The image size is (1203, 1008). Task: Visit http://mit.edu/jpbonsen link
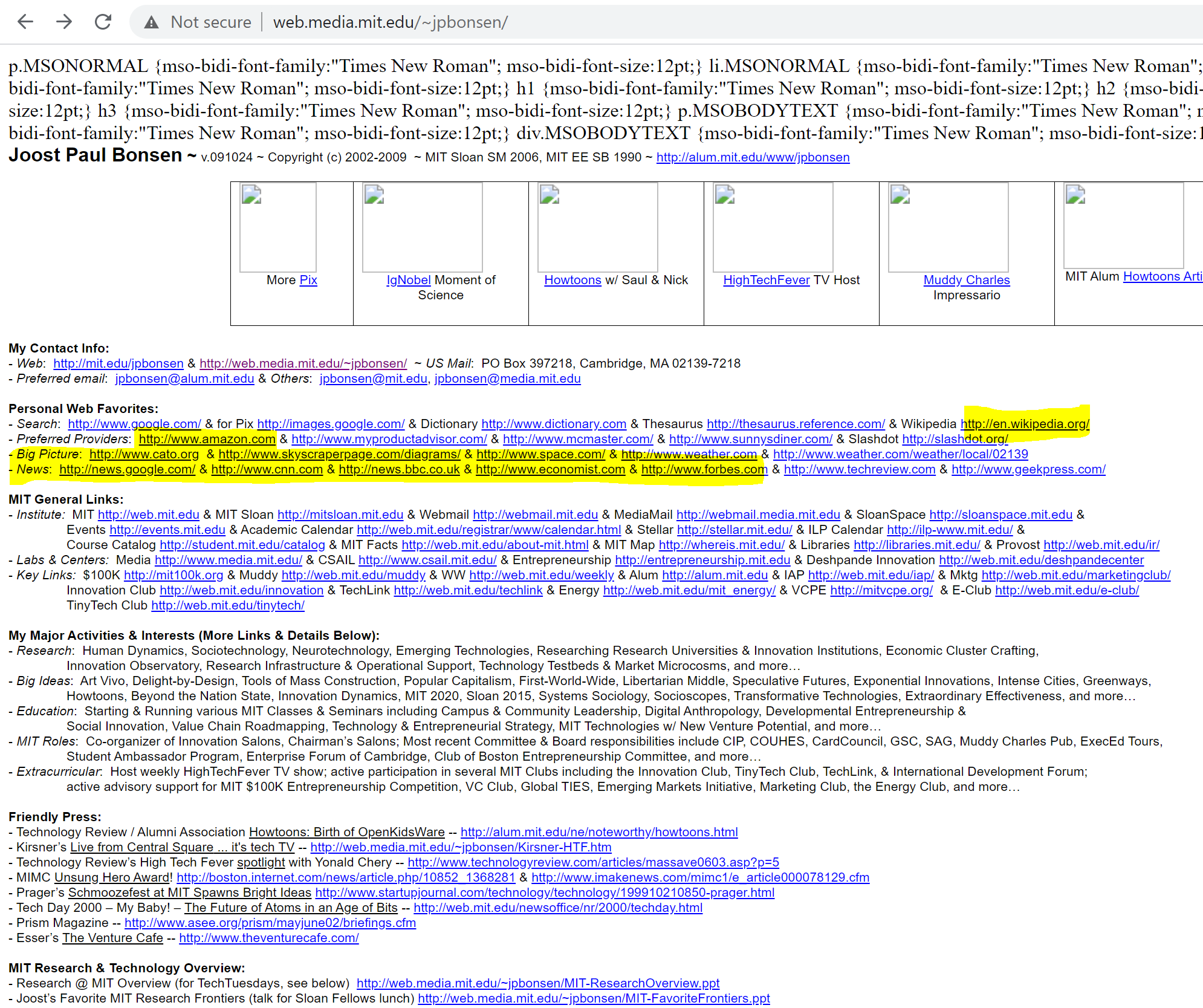tap(118, 363)
